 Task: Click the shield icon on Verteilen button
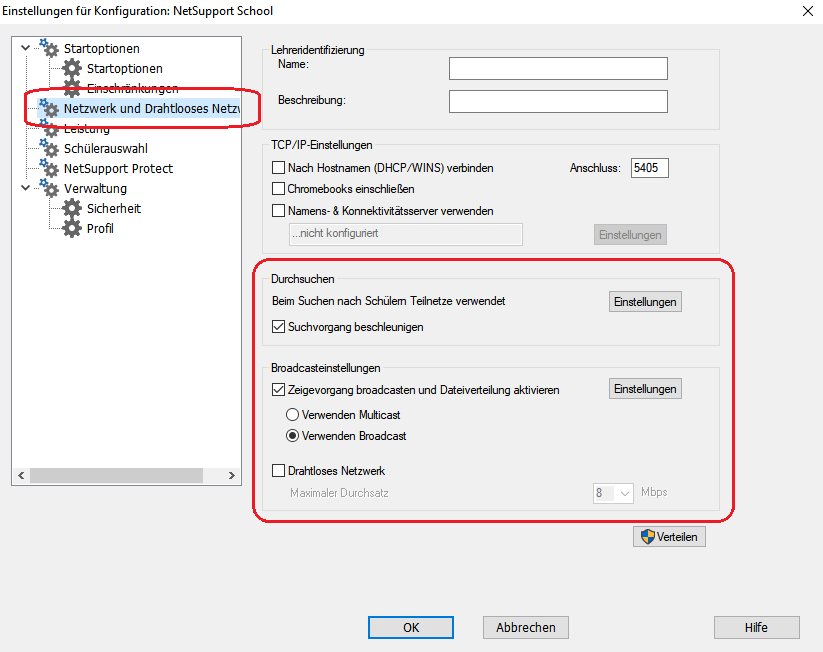click(647, 537)
